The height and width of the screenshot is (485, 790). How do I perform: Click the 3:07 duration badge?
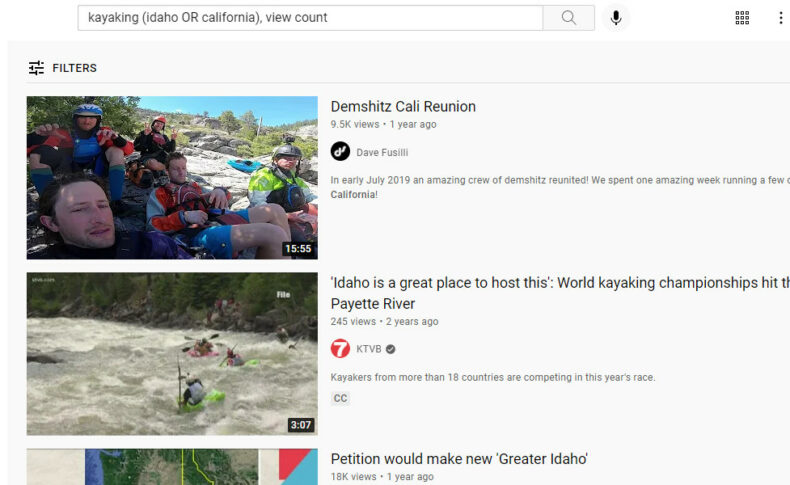(301, 425)
